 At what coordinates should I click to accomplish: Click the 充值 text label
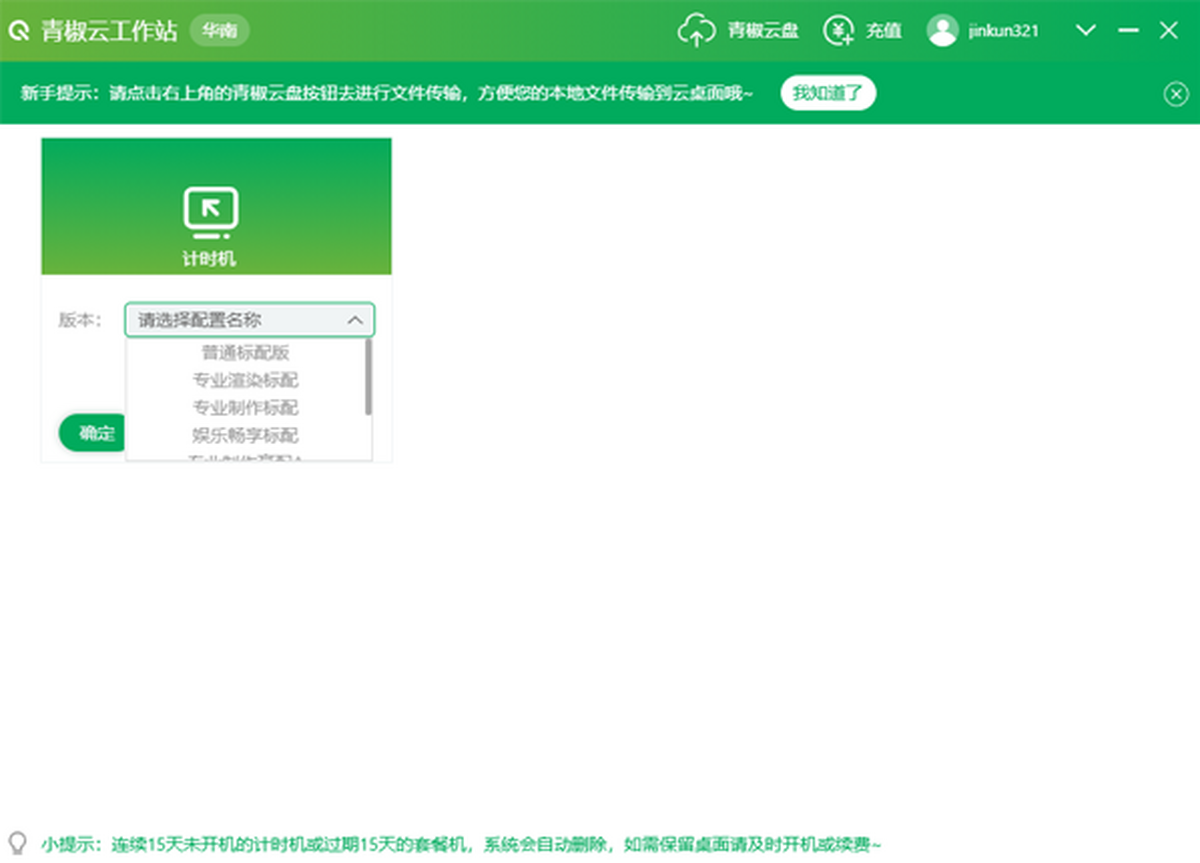(883, 31)
